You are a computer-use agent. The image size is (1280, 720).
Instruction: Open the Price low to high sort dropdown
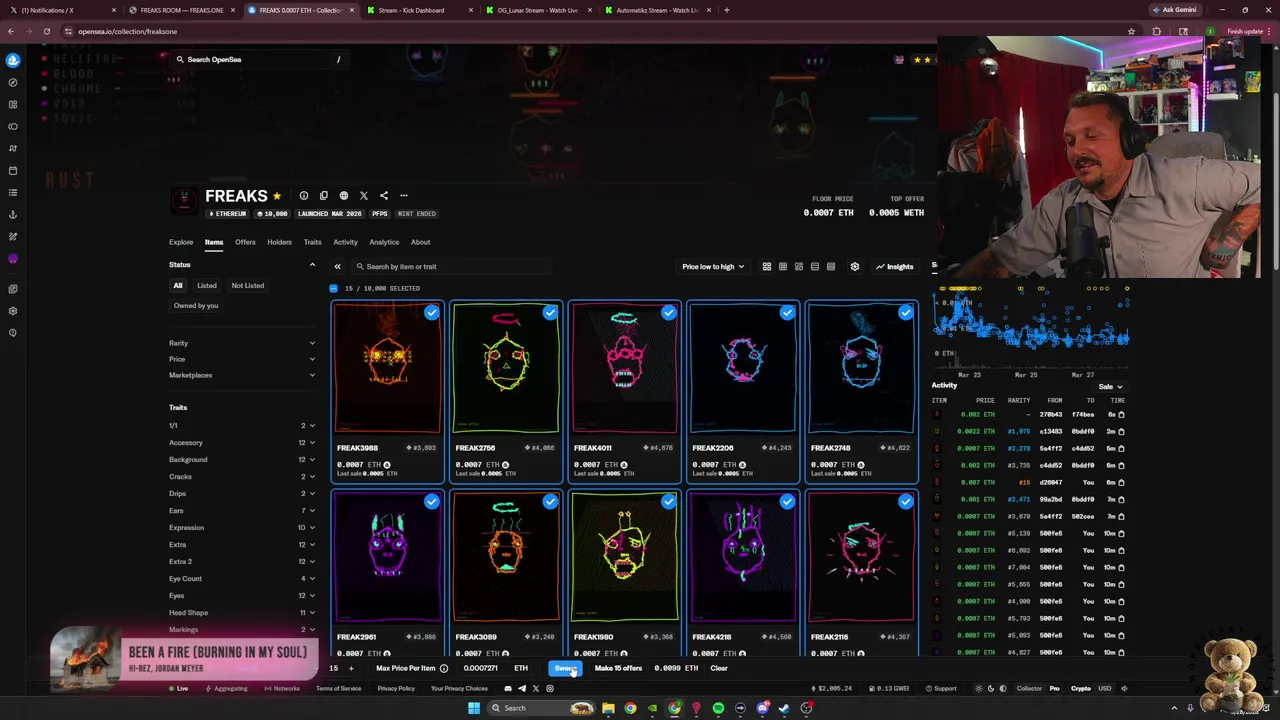713,267
